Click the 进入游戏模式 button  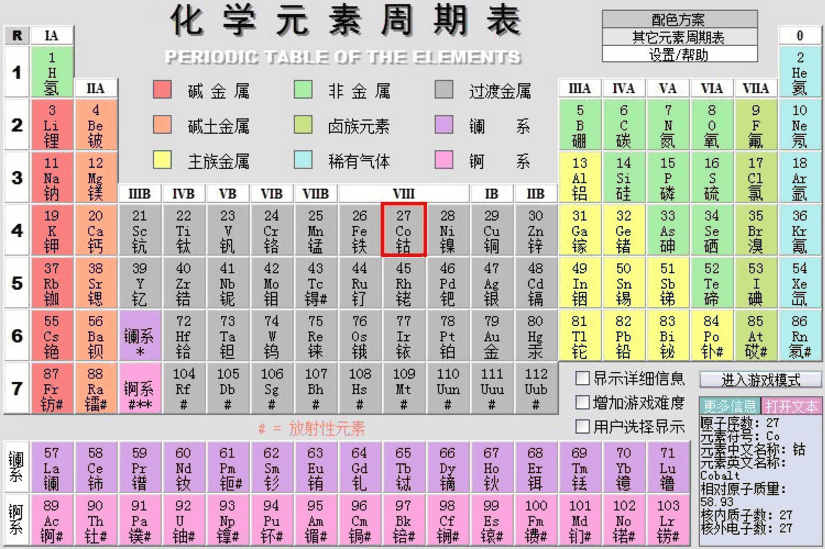[x=760, y=380]
